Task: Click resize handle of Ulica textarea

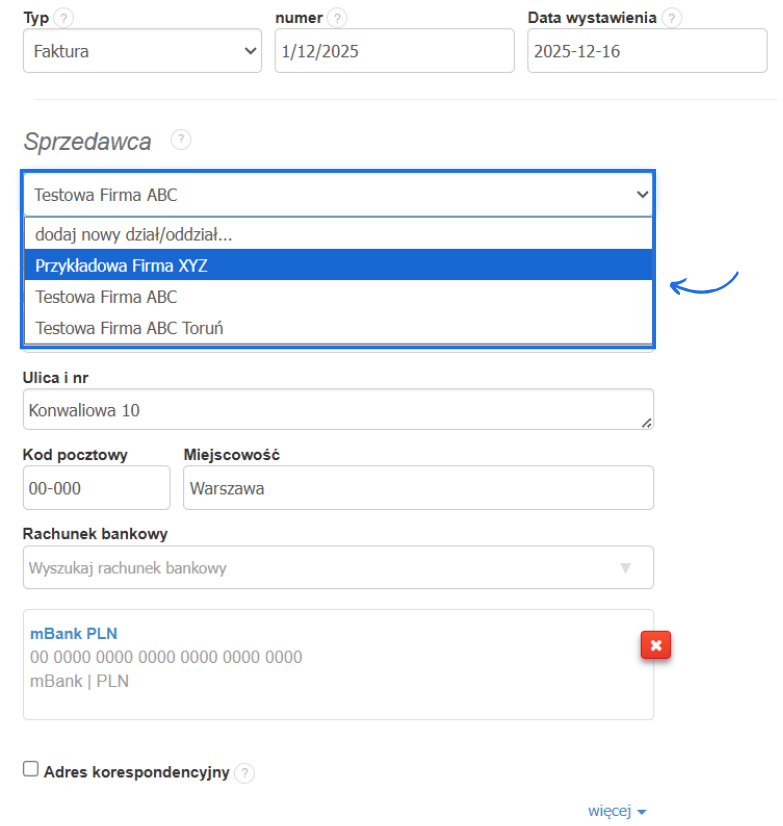Action: click(x=647, y=423)
